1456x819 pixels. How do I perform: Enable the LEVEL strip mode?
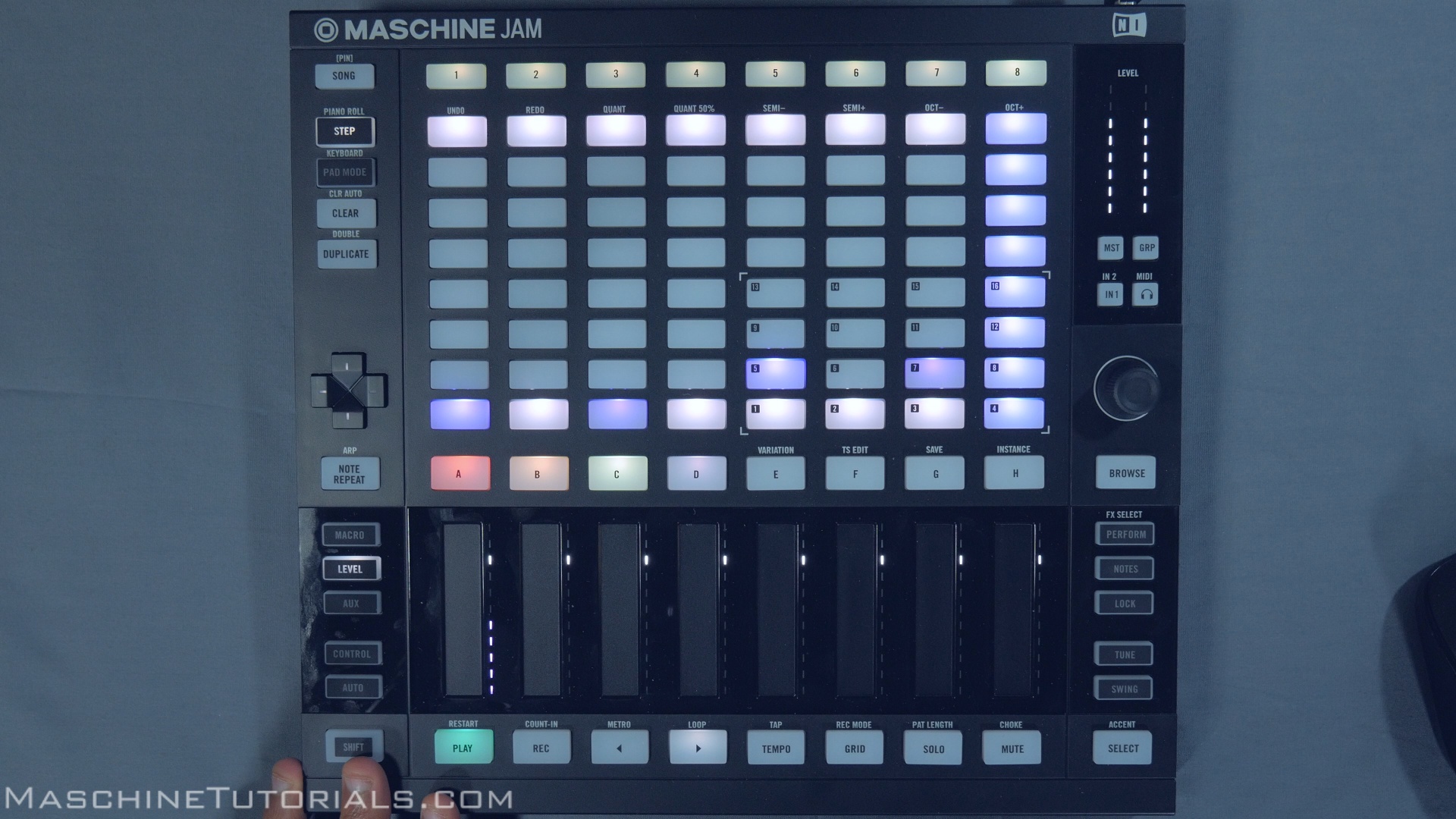[351, 569]
